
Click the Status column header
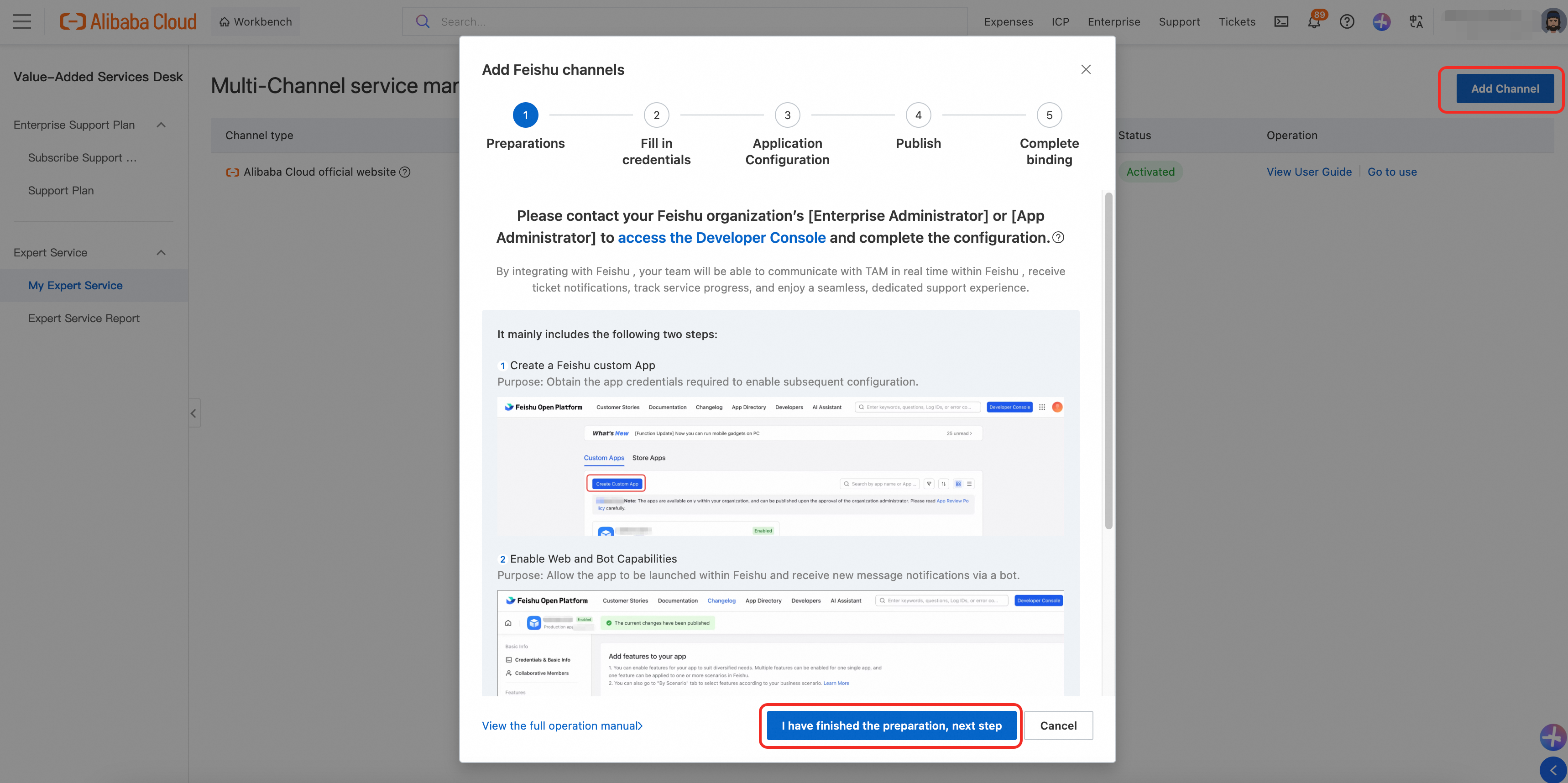point(1134,136)
